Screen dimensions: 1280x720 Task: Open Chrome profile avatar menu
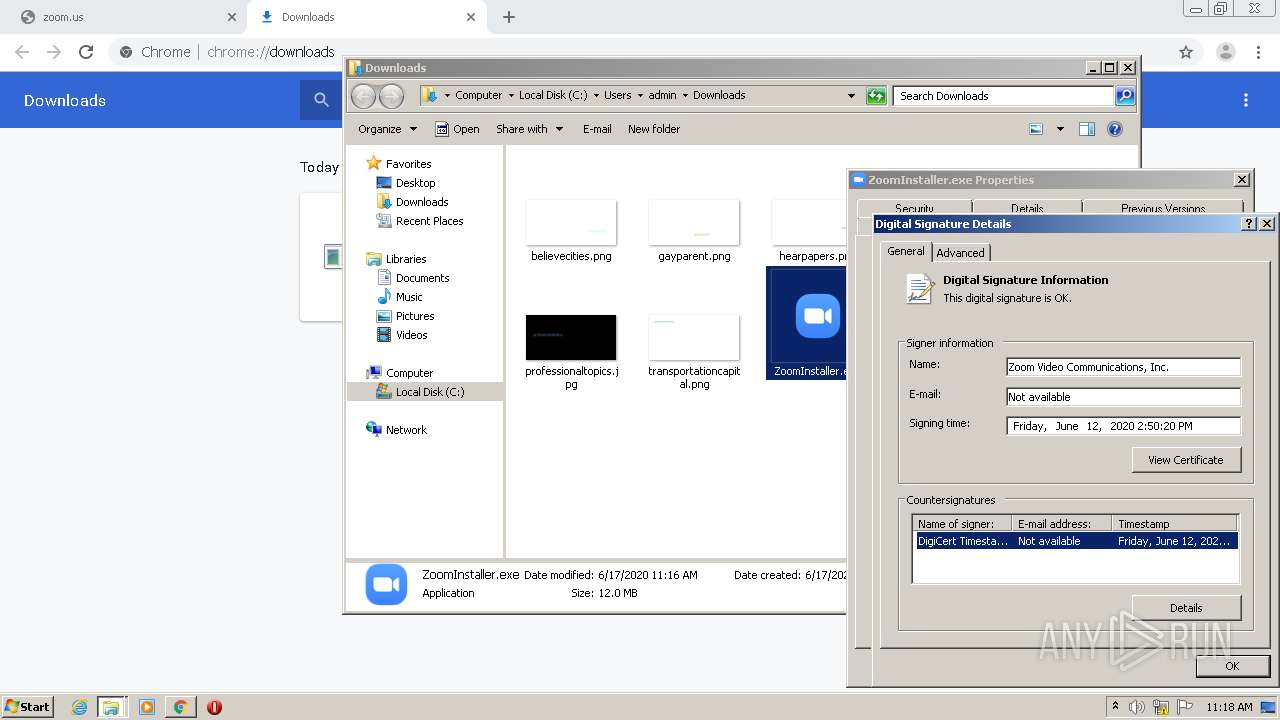point(1226,52)
